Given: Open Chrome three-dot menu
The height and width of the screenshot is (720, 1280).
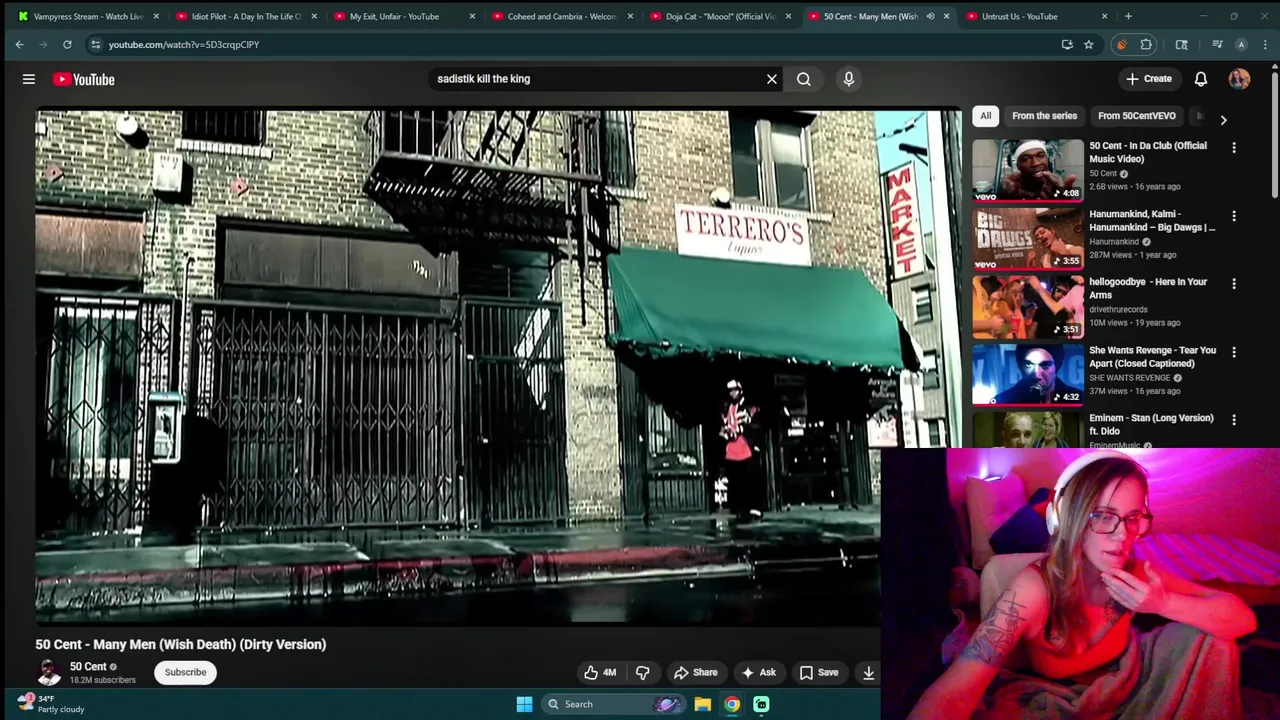Looking at the screenshot, I should click(1266, 44).
